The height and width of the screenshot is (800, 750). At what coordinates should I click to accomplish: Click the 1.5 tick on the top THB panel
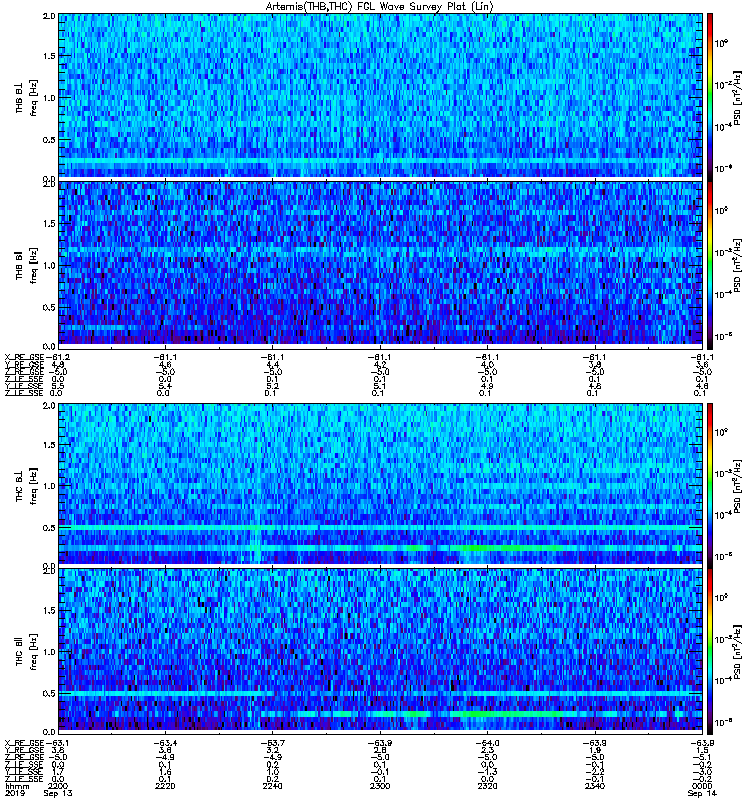pyautogui.click(x=49, y=56)
